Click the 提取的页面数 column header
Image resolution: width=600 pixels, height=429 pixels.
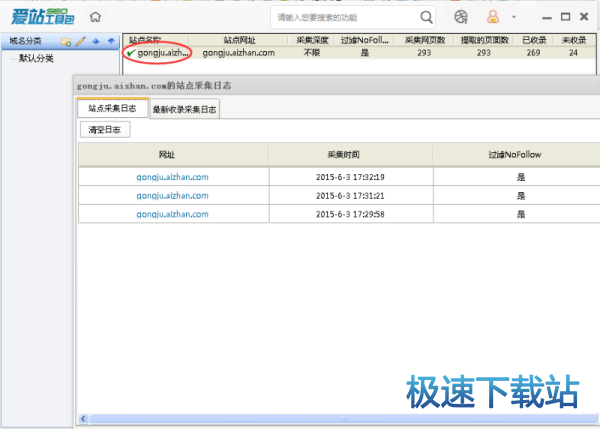coord(484,40)
